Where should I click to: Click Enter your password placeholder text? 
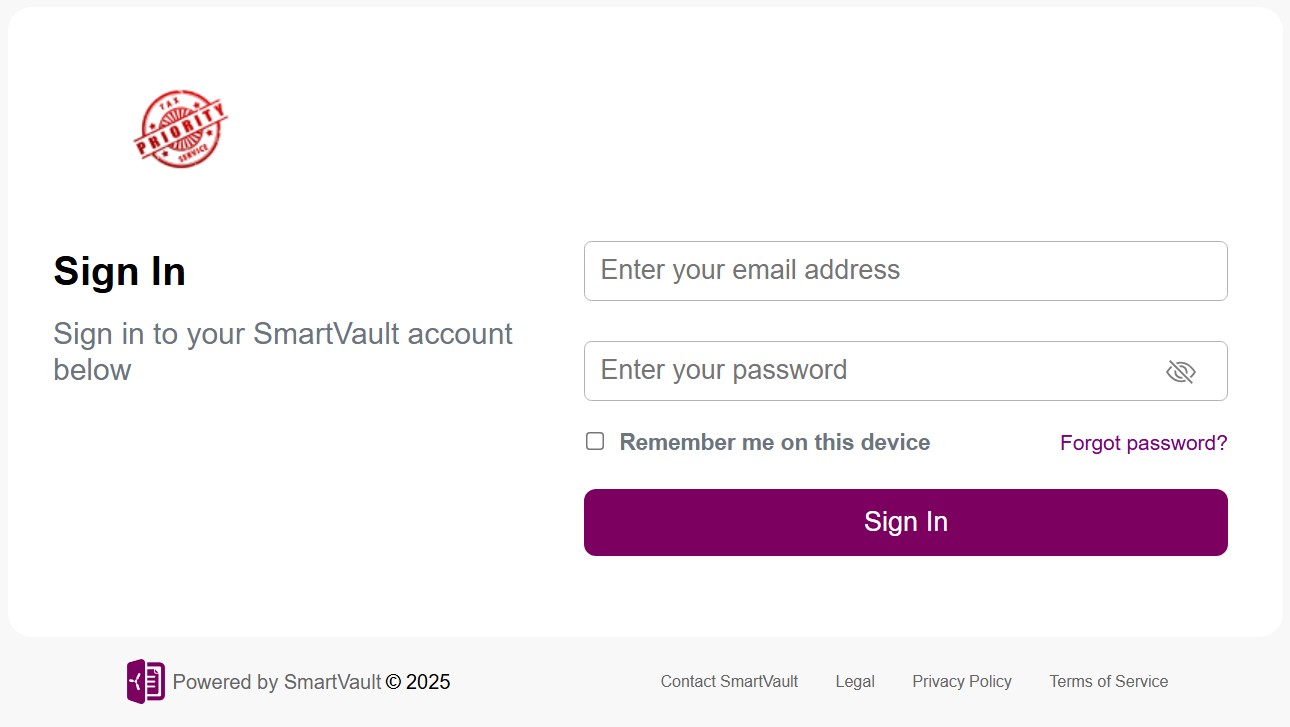coord(723,370)
